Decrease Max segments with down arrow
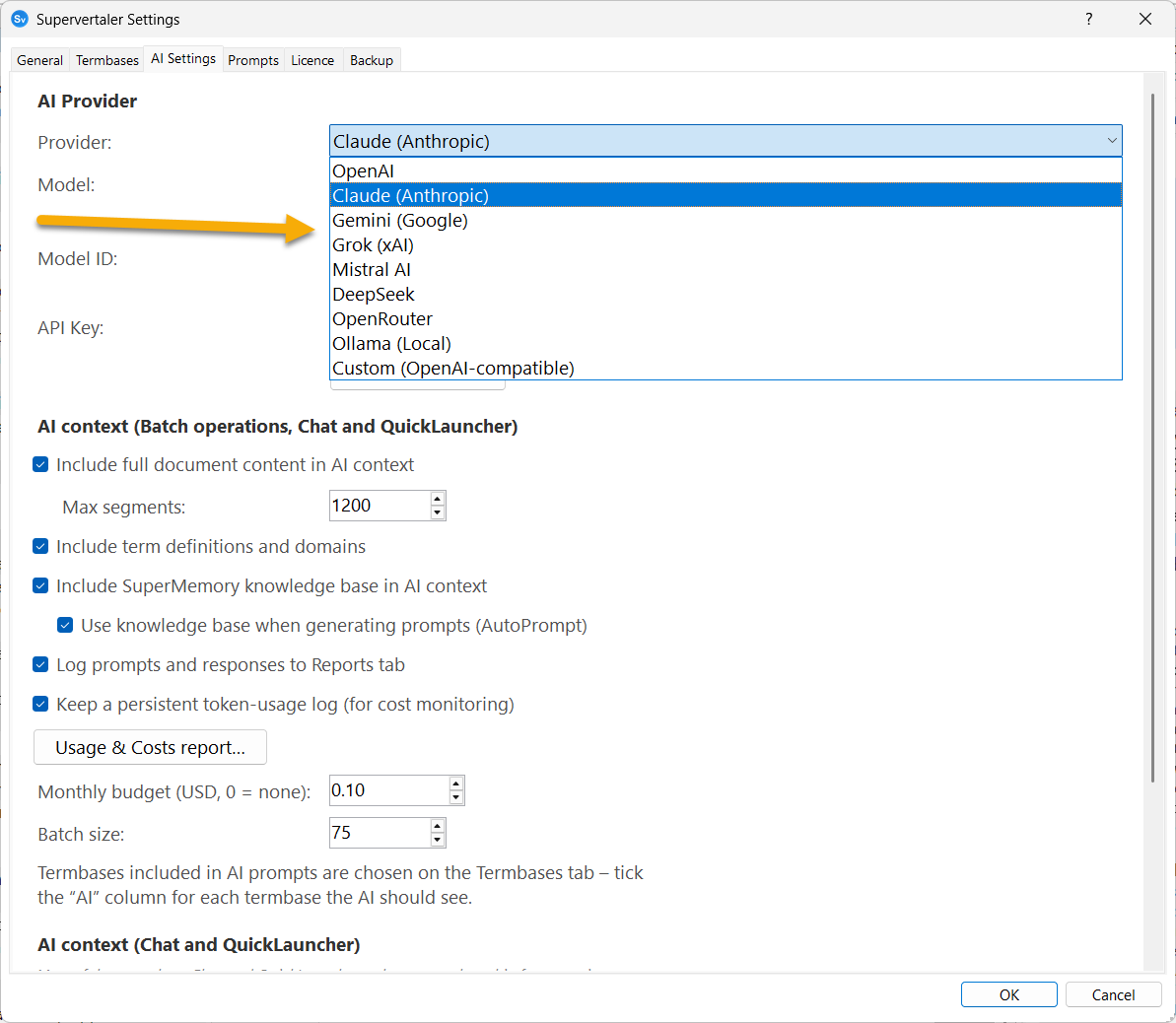Viewport: 1176px width, 1023px height. [438, 513]
